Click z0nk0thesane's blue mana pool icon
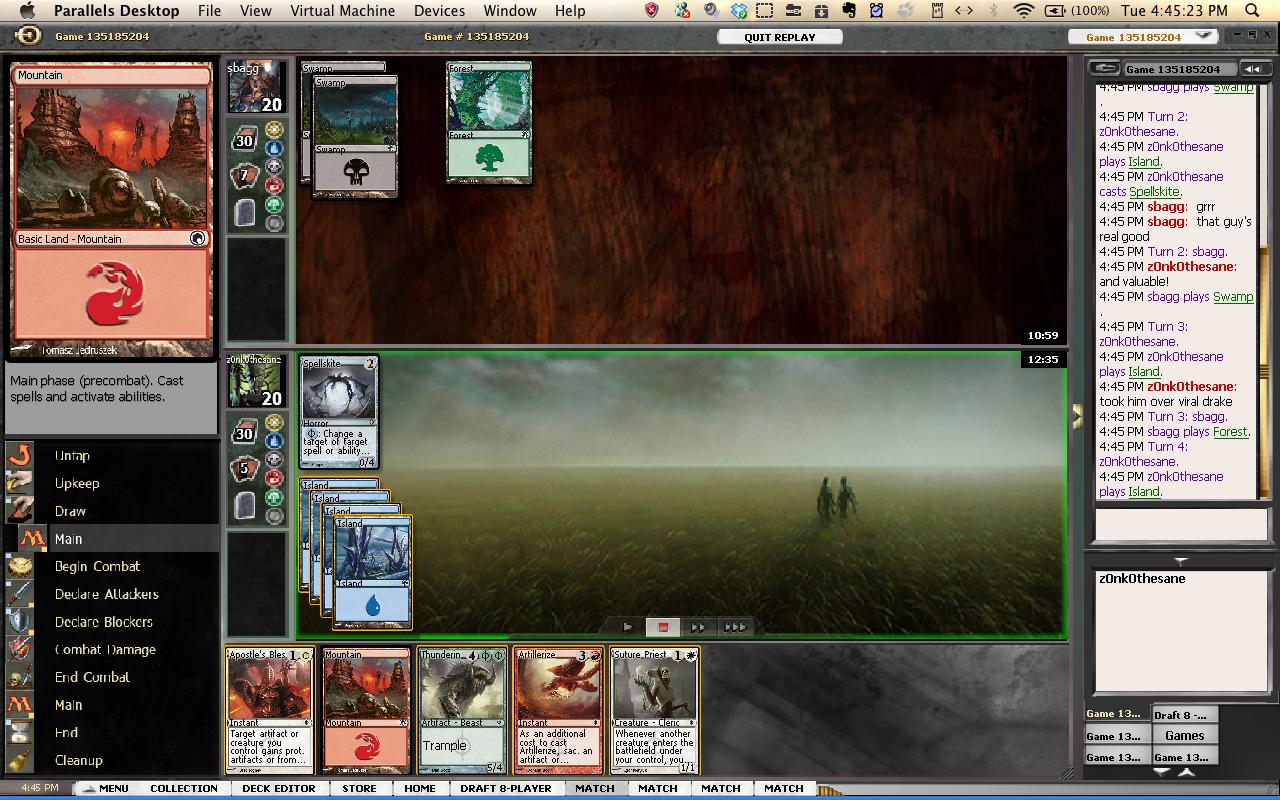This screenshot has width=1280, height=800. 274,441
